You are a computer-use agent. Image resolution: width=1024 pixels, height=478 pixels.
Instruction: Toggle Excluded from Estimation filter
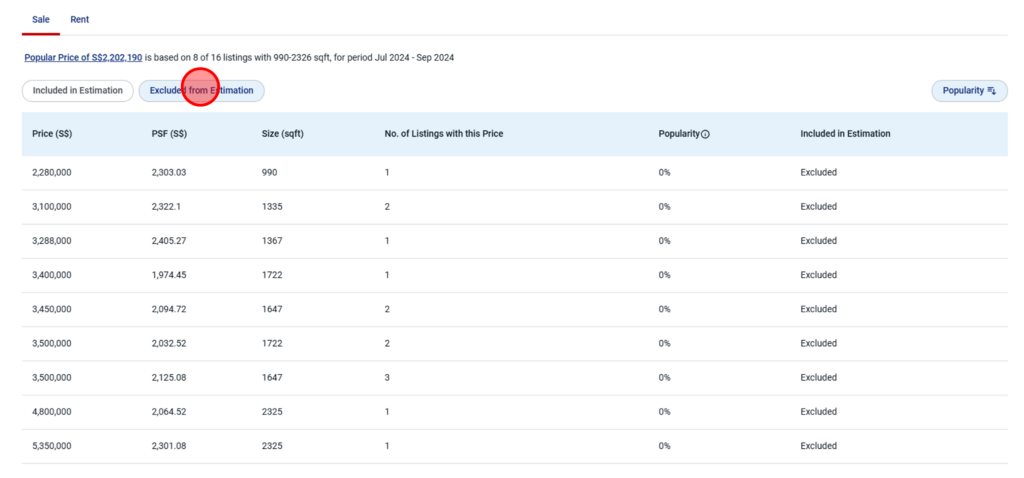[x=201, y=91]
